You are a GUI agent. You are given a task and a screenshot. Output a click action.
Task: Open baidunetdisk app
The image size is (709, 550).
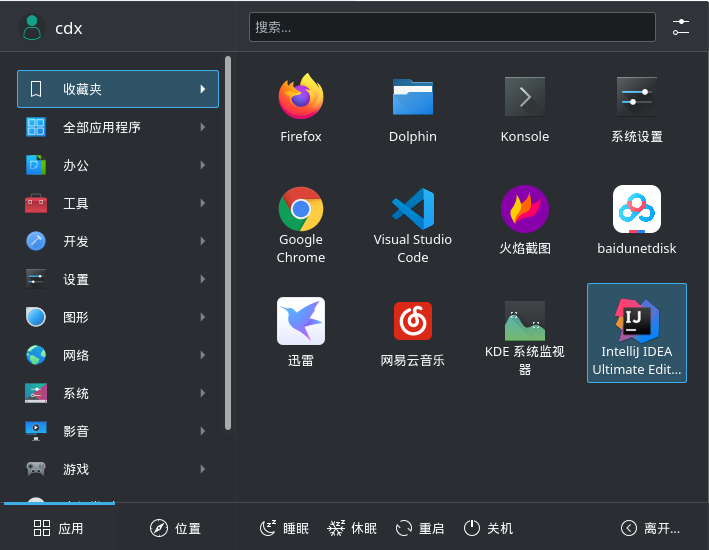pyautogui.click(x=637, y=220)
